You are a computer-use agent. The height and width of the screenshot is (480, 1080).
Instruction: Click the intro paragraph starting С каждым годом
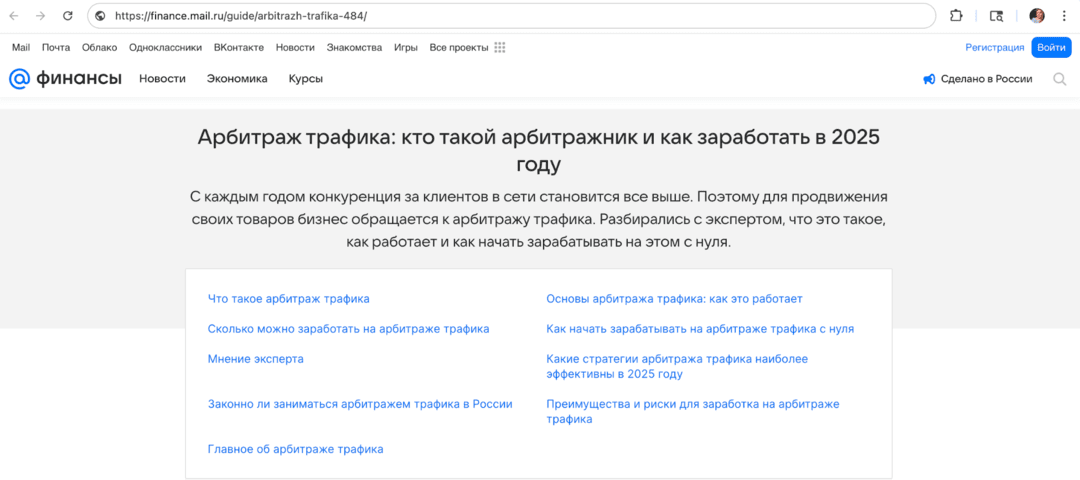click(539, 220)
